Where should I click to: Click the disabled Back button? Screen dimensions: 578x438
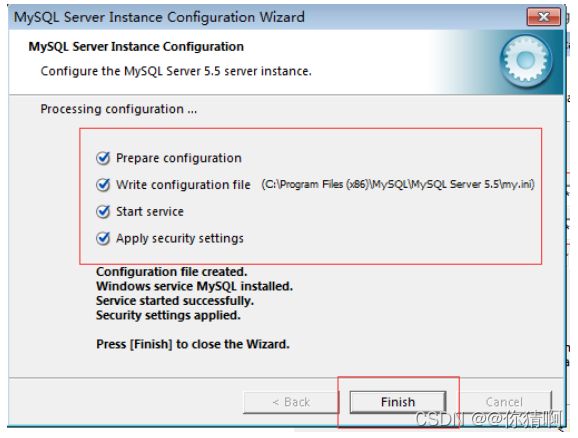291,402
